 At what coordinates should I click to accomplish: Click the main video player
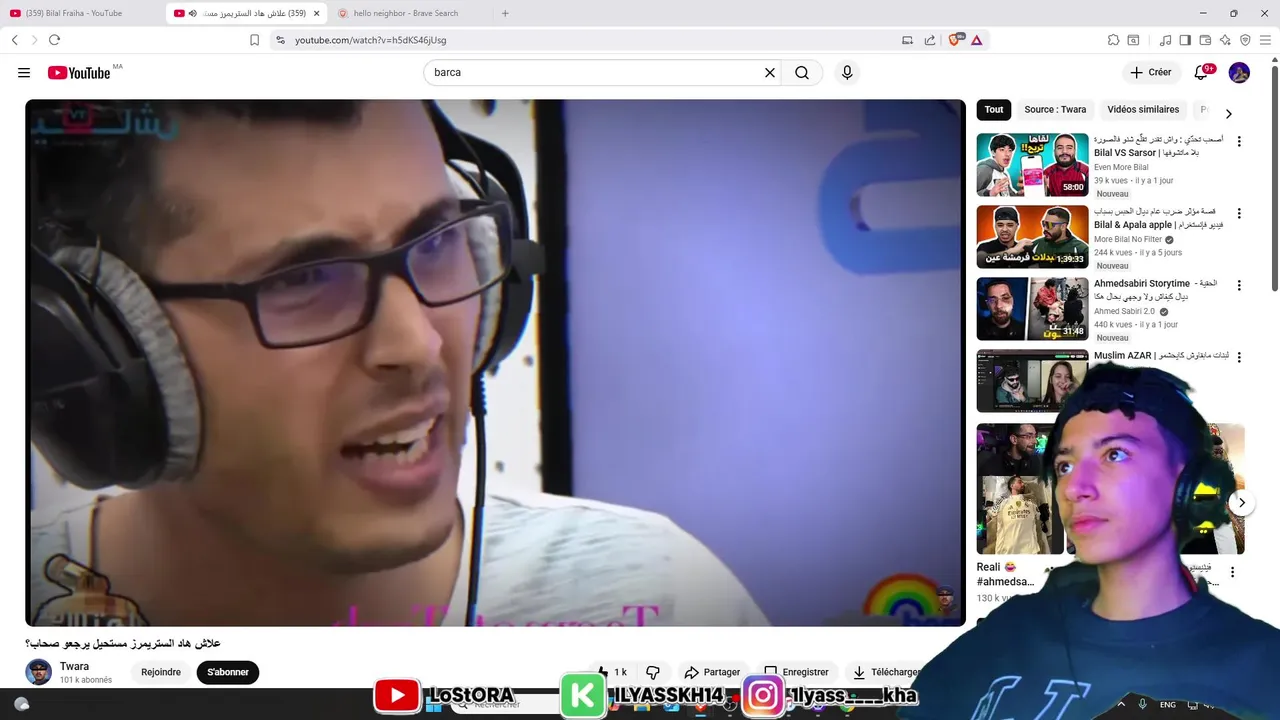point(495,363)
